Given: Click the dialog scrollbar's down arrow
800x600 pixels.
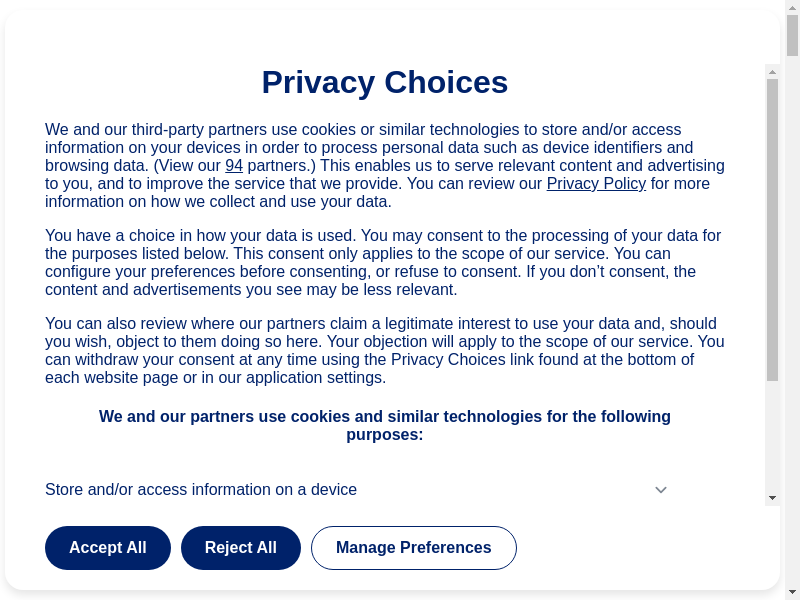Looking at the screenshot, I should coord(772,498).
